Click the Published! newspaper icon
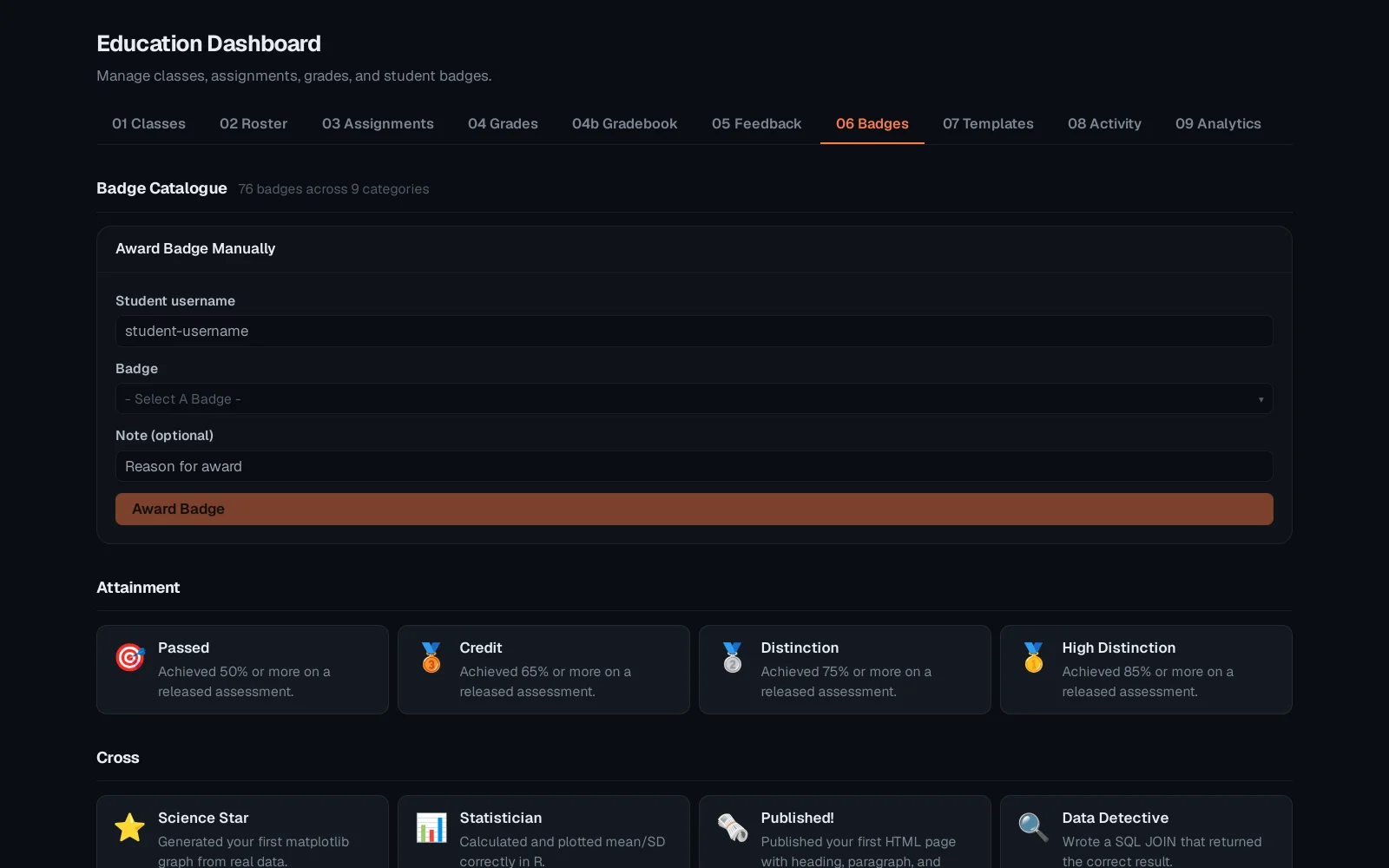 click(x=733, y=827)
